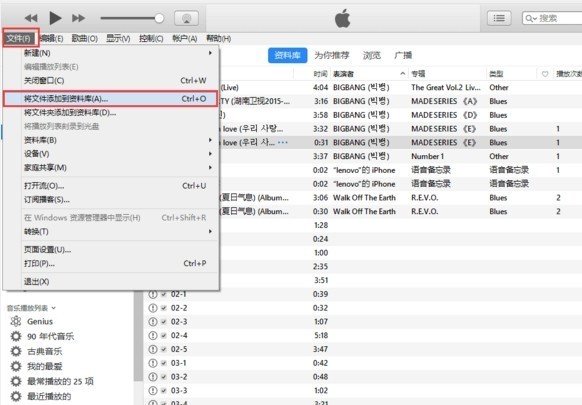Choose 退出(X) menu entry

(x=111, y=281)
